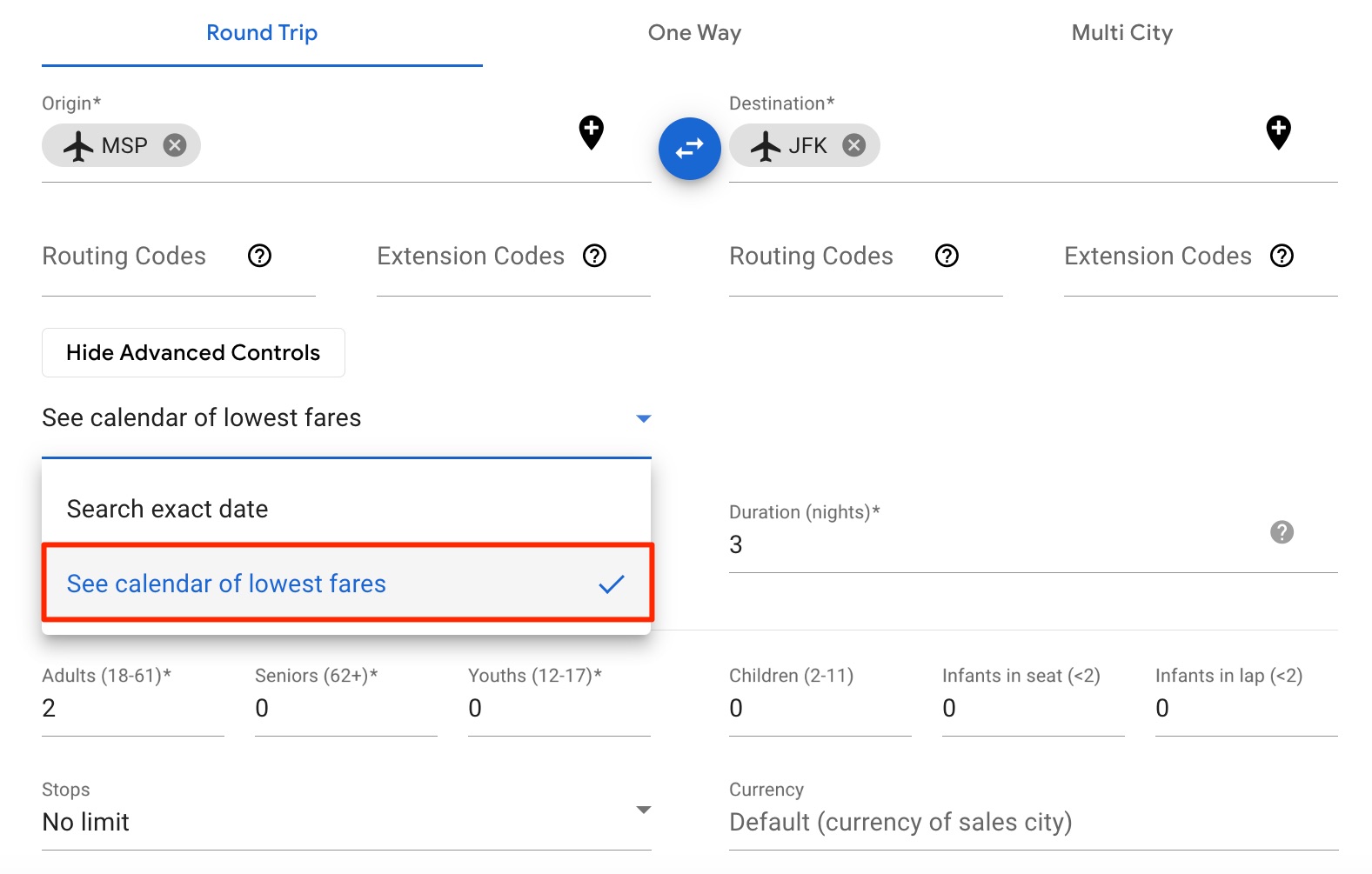Hide Advanced Controls
The height and width of the screenshot is (874, 1372).
coord(192,352)
